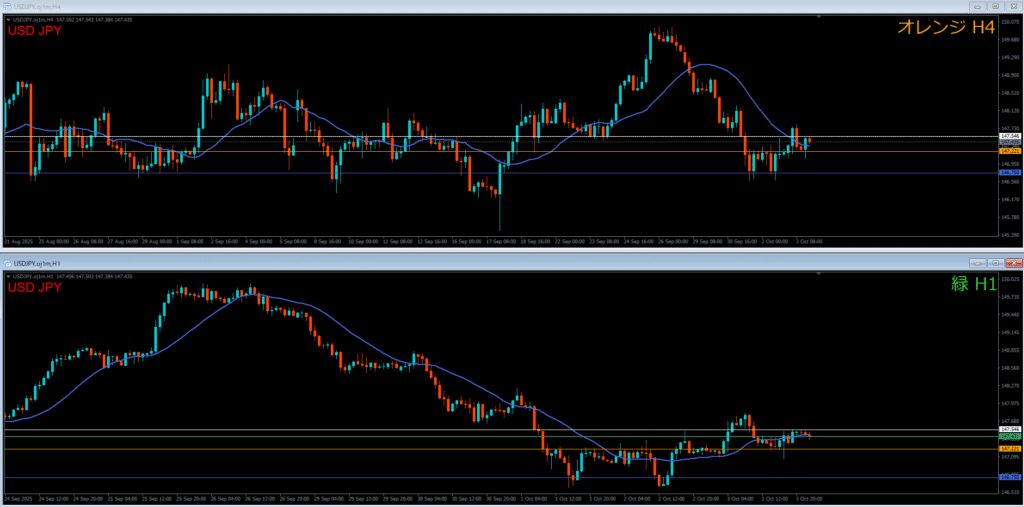Expand the H4 chart symbol info arrow
1024x507 pixels.
click(8, 20)
